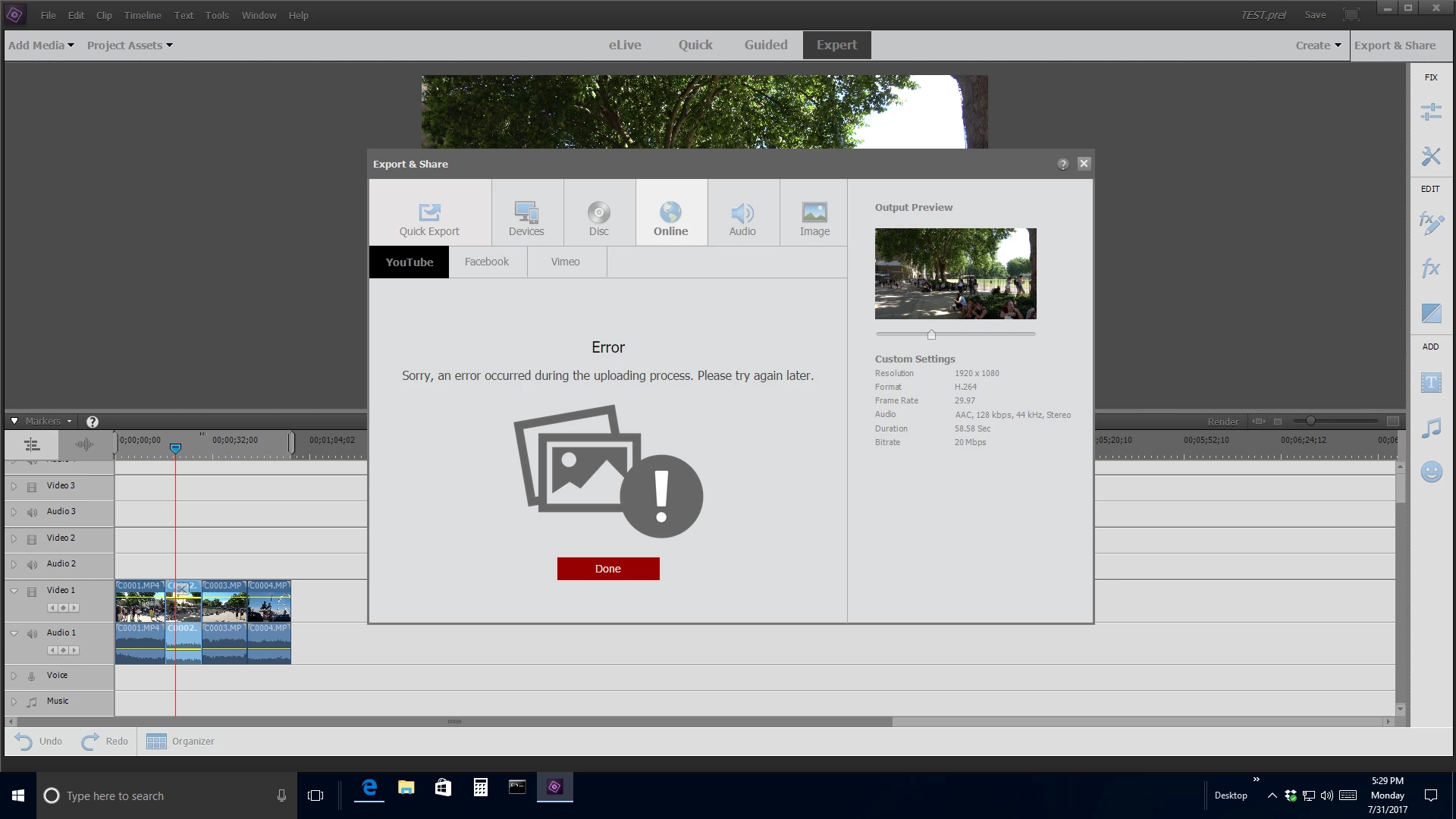Switch to the Facebook tab

[x=487, y=262]
